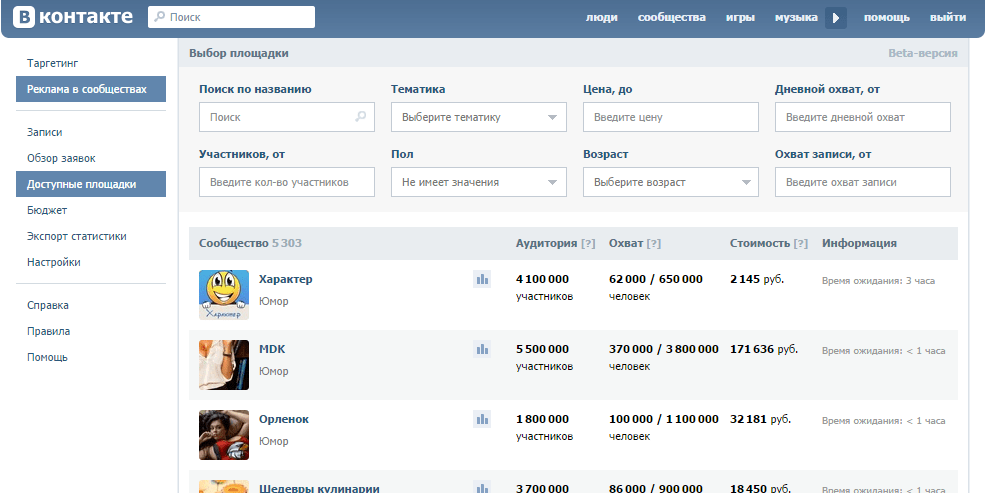Click Время ожидания: 3 часа text
The height and width of the screenshot is (493, 985).
click(878, 281)
